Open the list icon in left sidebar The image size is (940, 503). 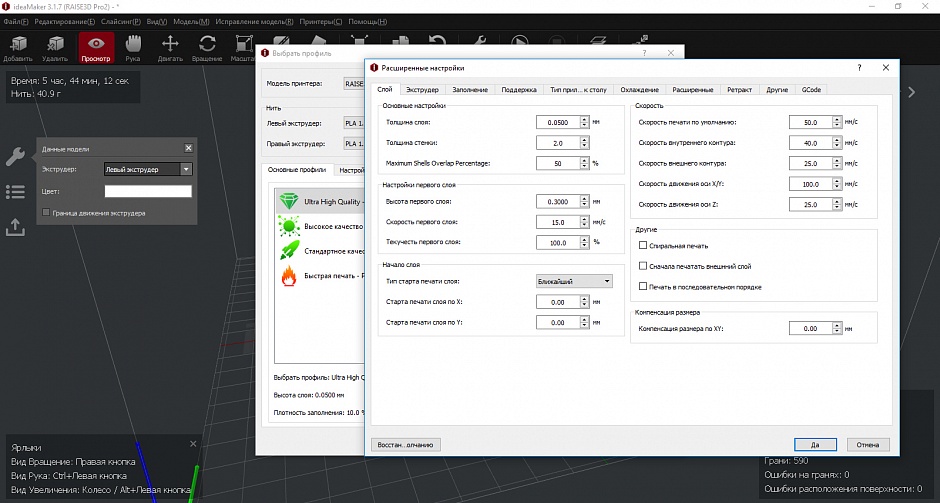(15, 191)
